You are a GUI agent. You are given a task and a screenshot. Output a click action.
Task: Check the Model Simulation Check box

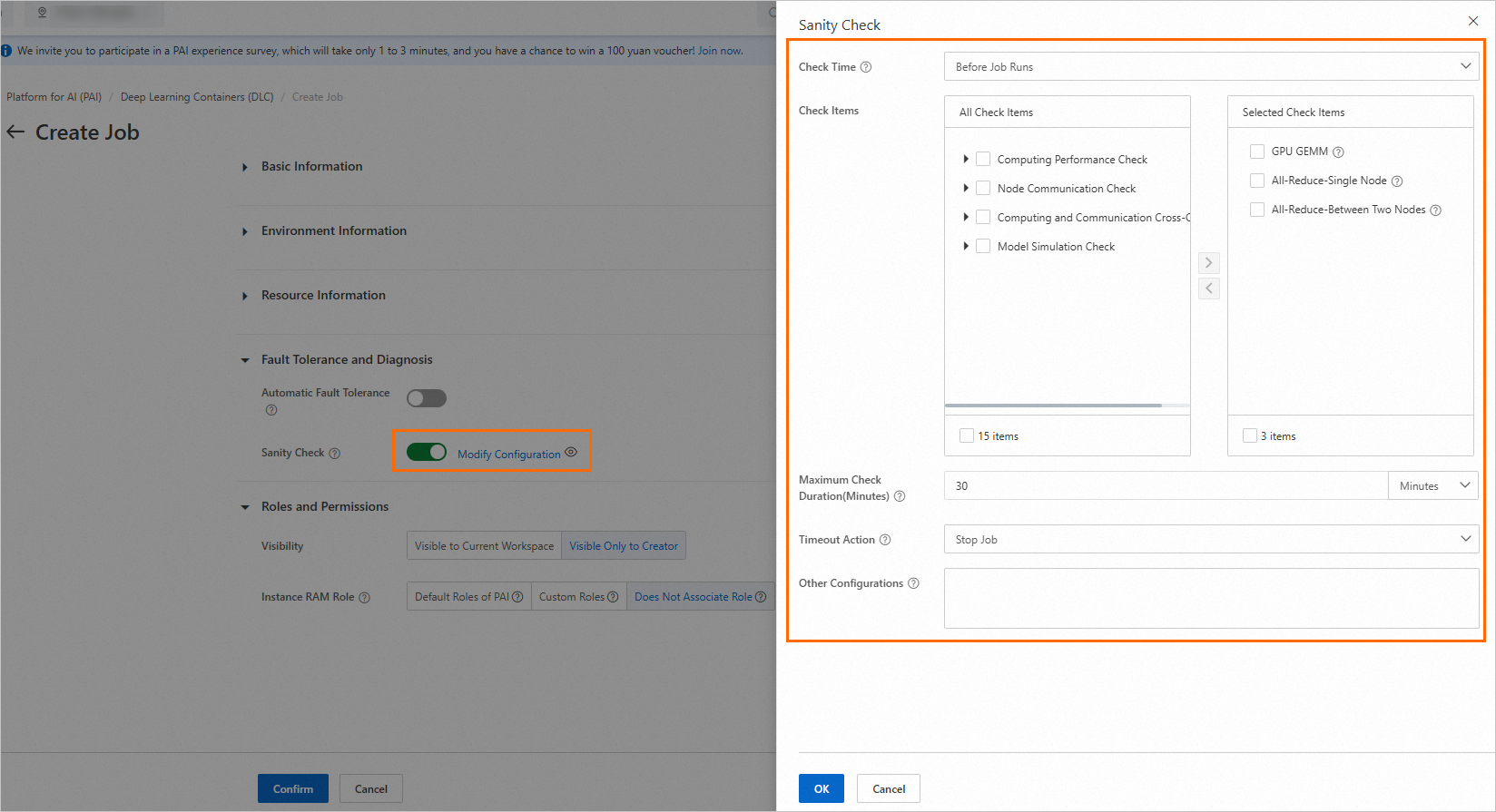[983, 246]
